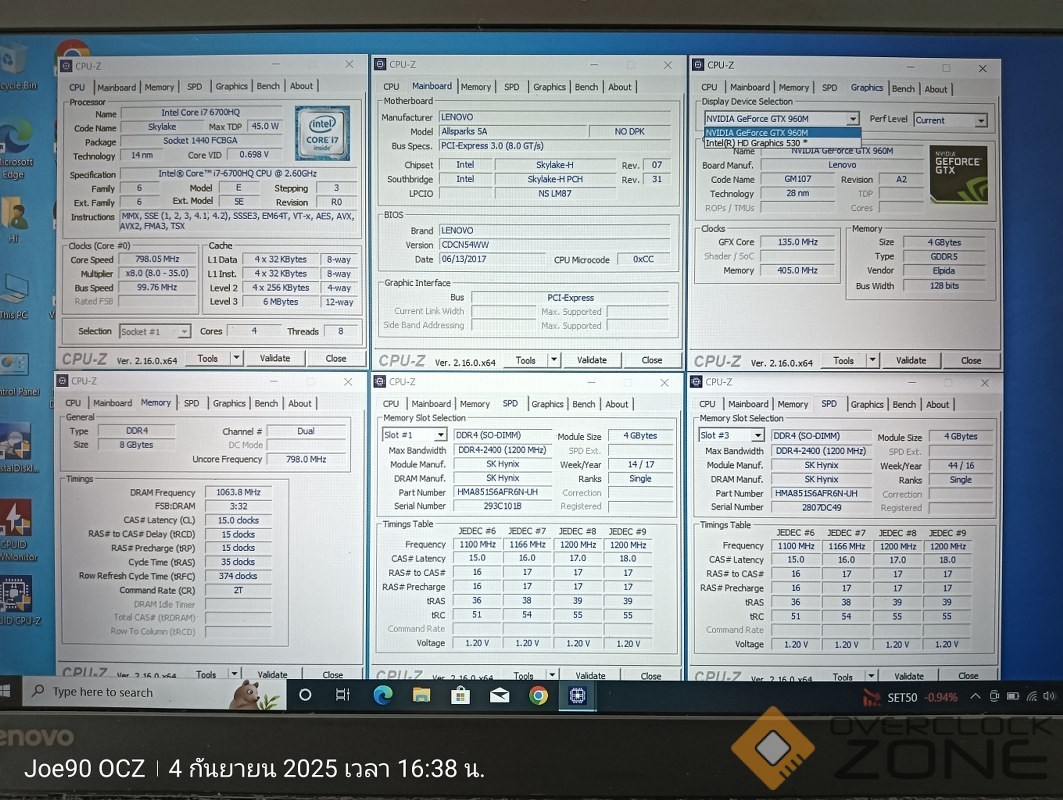
Task: Switch to Memory tab in the Mainboard window
Action: click(x=476, y=87)
